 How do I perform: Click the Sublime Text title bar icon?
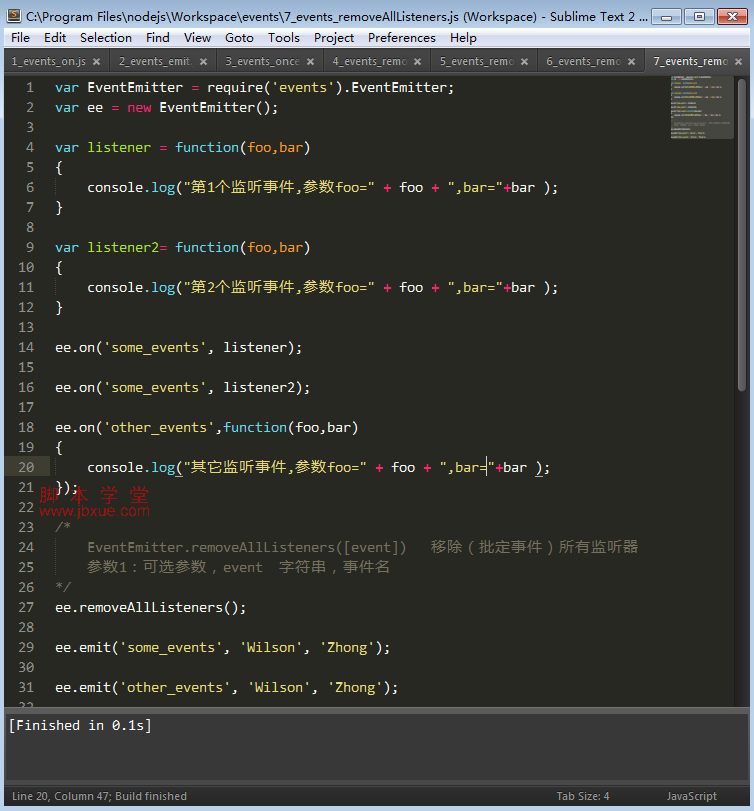point(14,16)
